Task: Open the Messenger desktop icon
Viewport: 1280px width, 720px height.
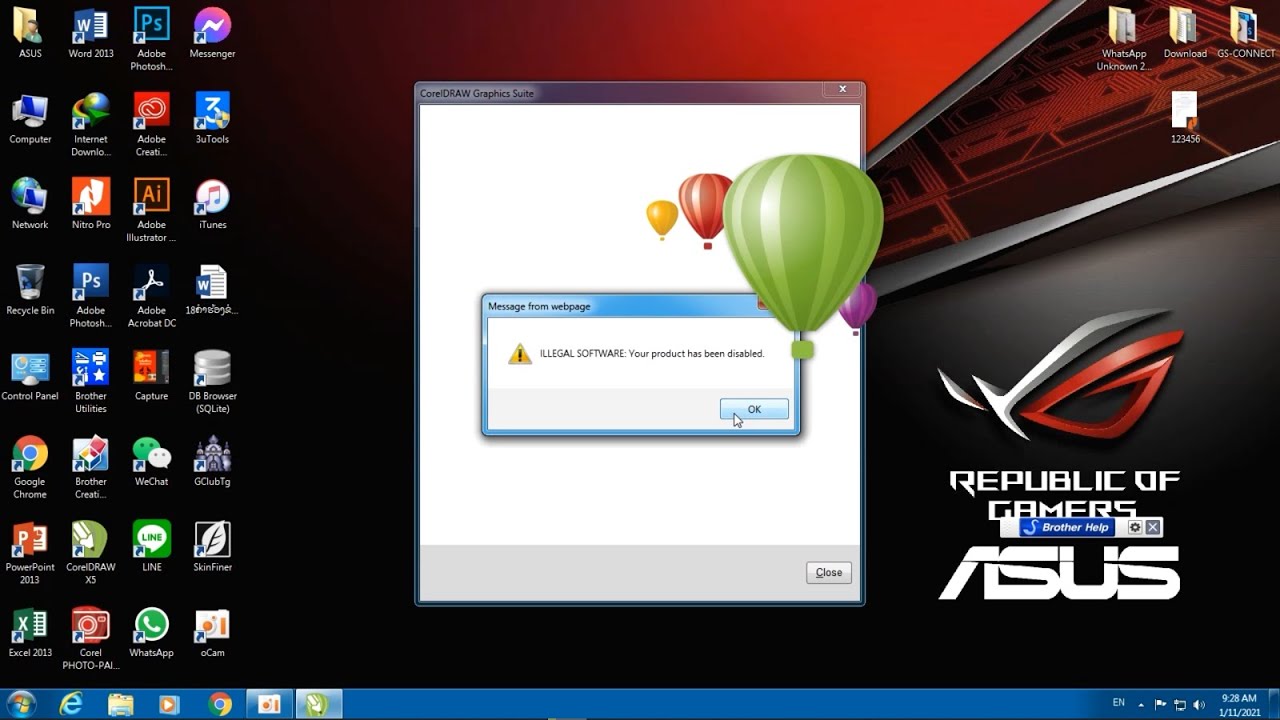Action: 212,33
